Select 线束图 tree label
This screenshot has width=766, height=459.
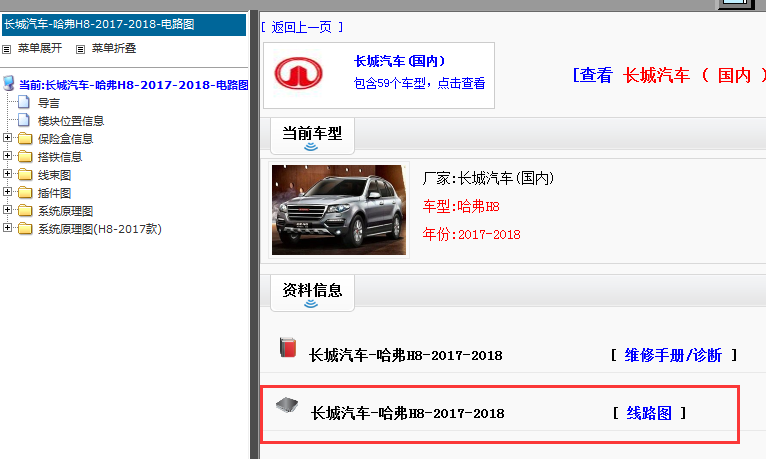pos(55,175)
